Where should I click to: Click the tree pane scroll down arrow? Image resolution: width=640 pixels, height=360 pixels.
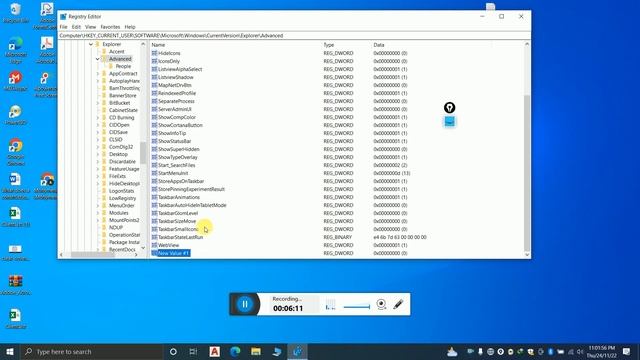(143, 248)
